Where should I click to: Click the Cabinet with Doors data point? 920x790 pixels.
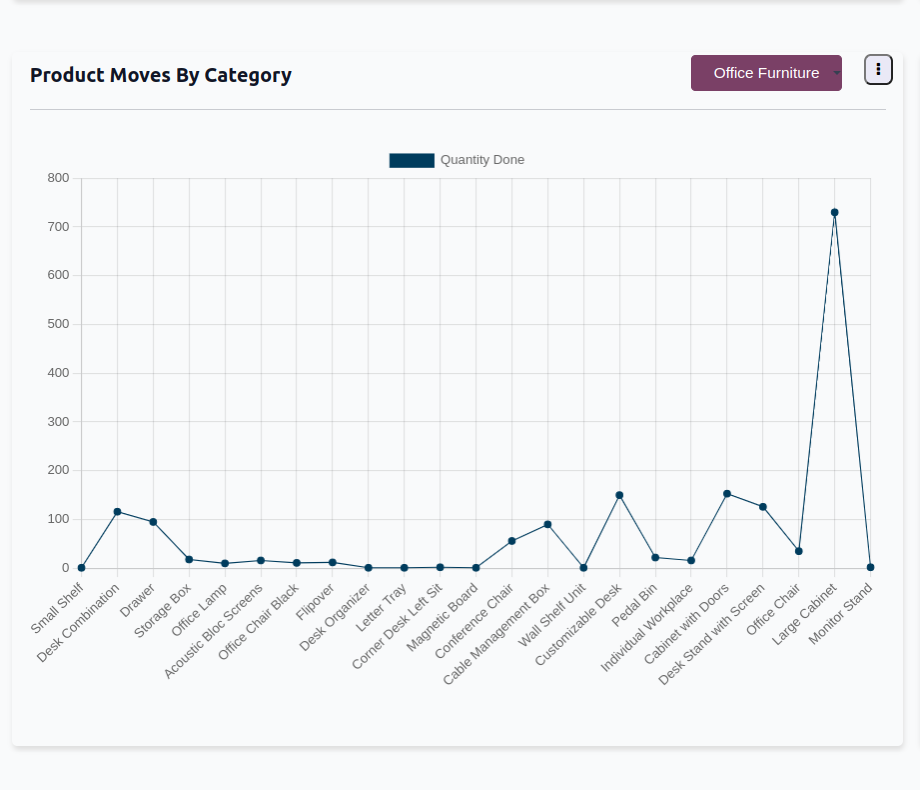pos(727,494)
